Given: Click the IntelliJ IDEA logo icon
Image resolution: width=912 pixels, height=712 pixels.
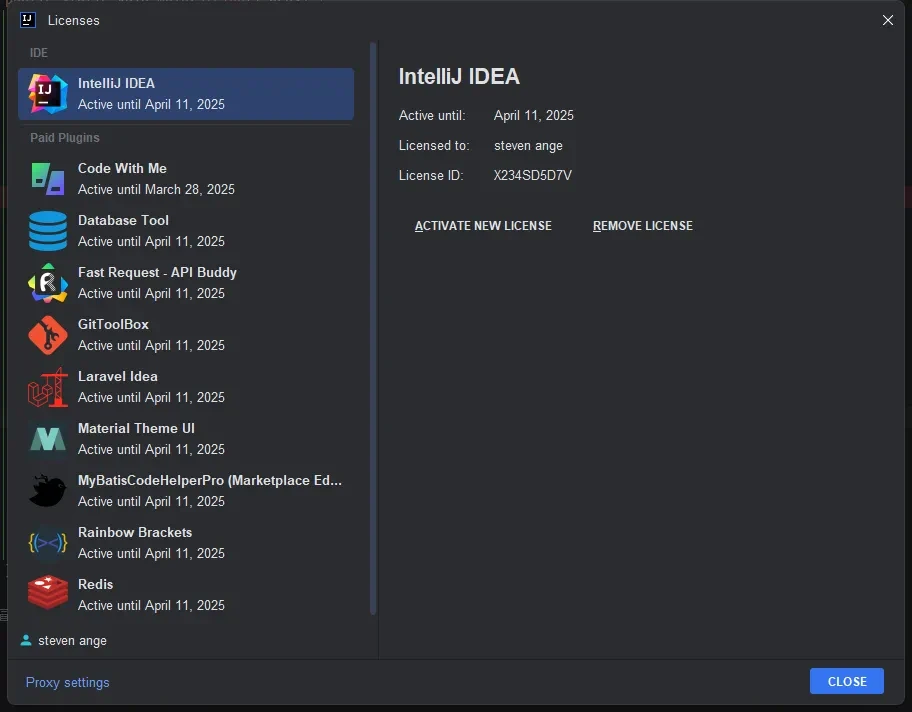Looking at the screenshot, I should pyautogui.click(x=47, y=94).
